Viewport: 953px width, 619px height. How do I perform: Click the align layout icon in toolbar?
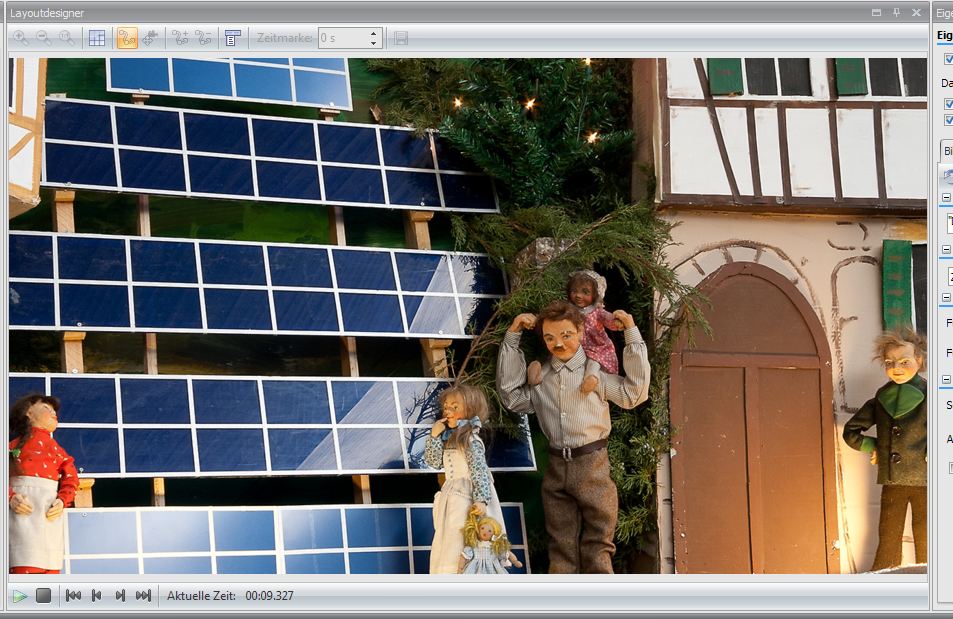[232, 38]
